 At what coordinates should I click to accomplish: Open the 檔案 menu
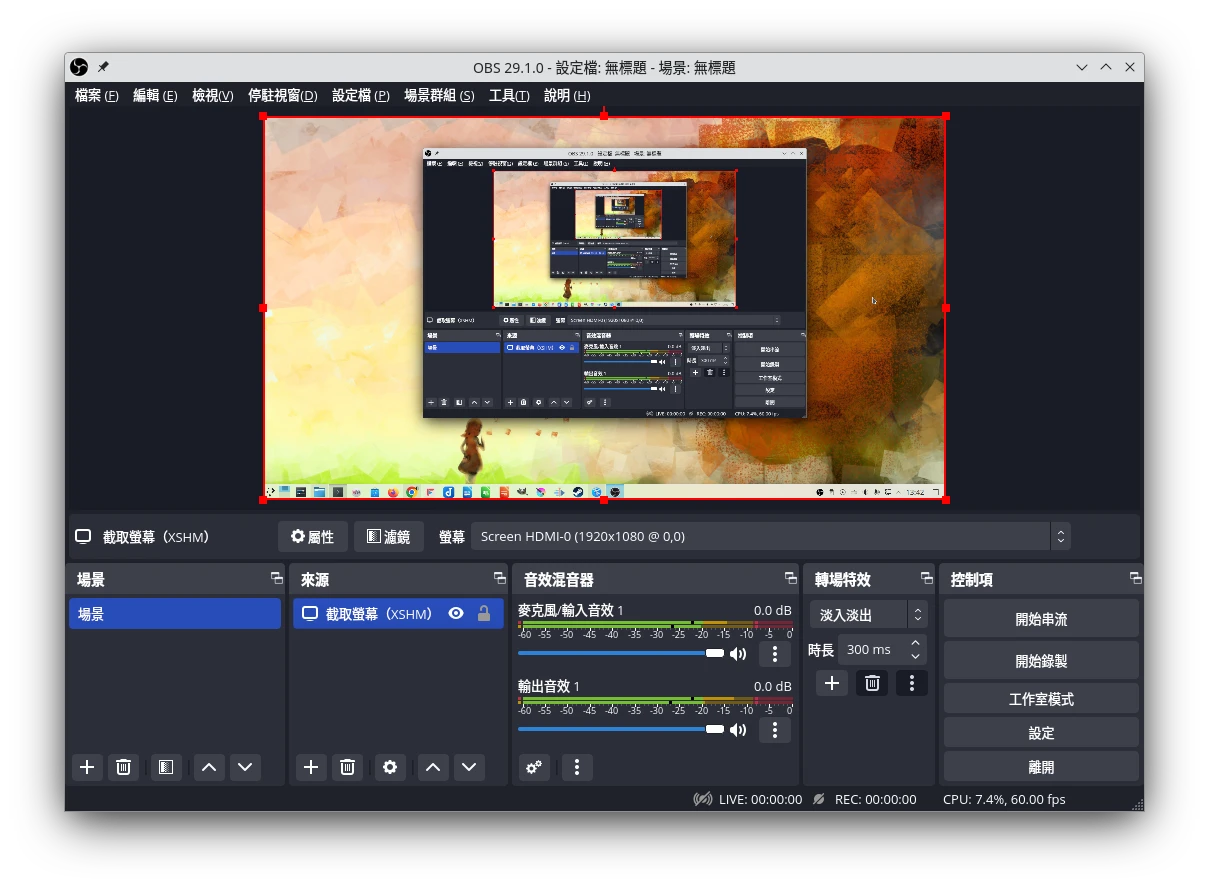(x=96, y=95)
